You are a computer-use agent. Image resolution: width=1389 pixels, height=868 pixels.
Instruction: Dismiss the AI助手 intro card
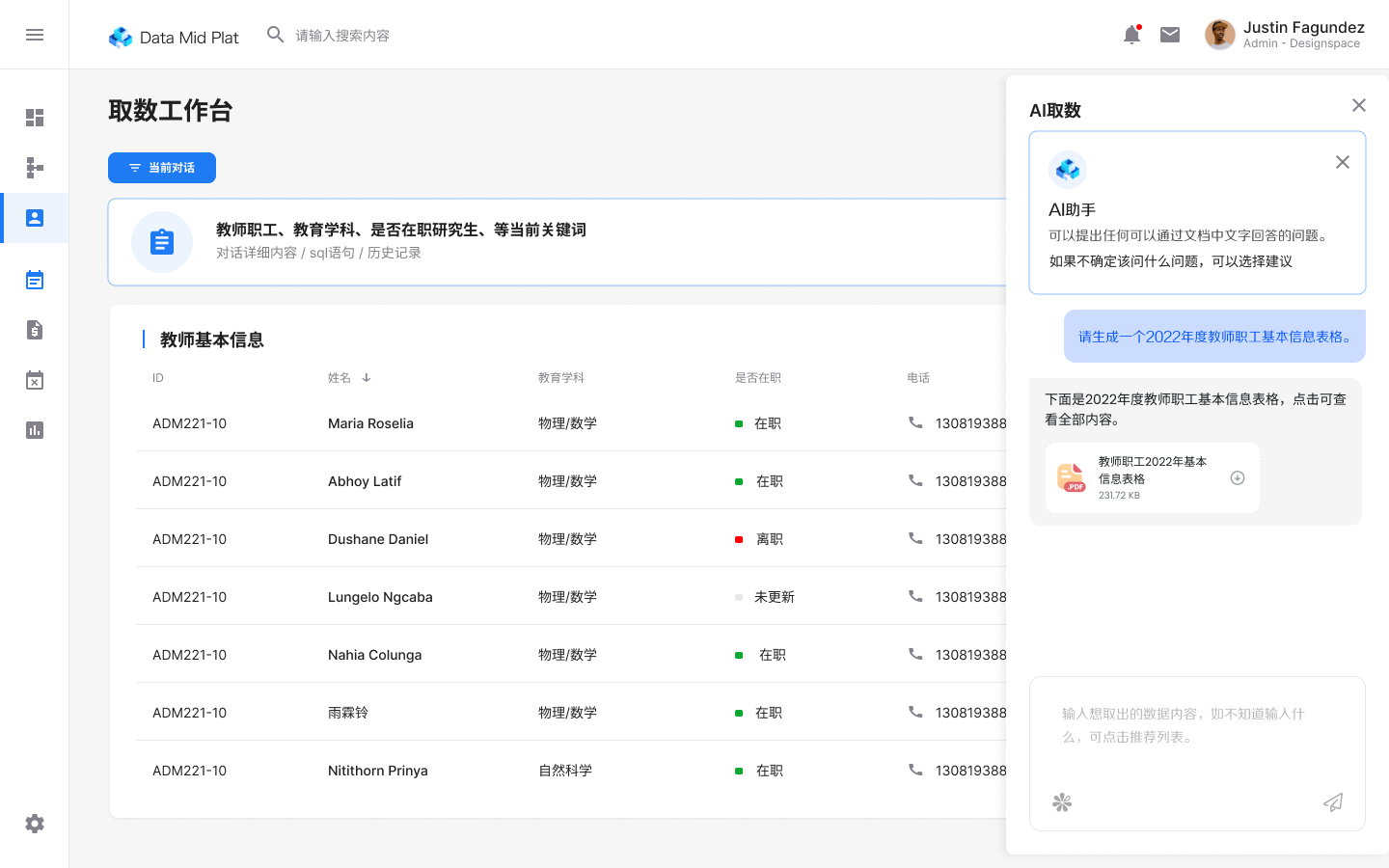coord(1343,162)
